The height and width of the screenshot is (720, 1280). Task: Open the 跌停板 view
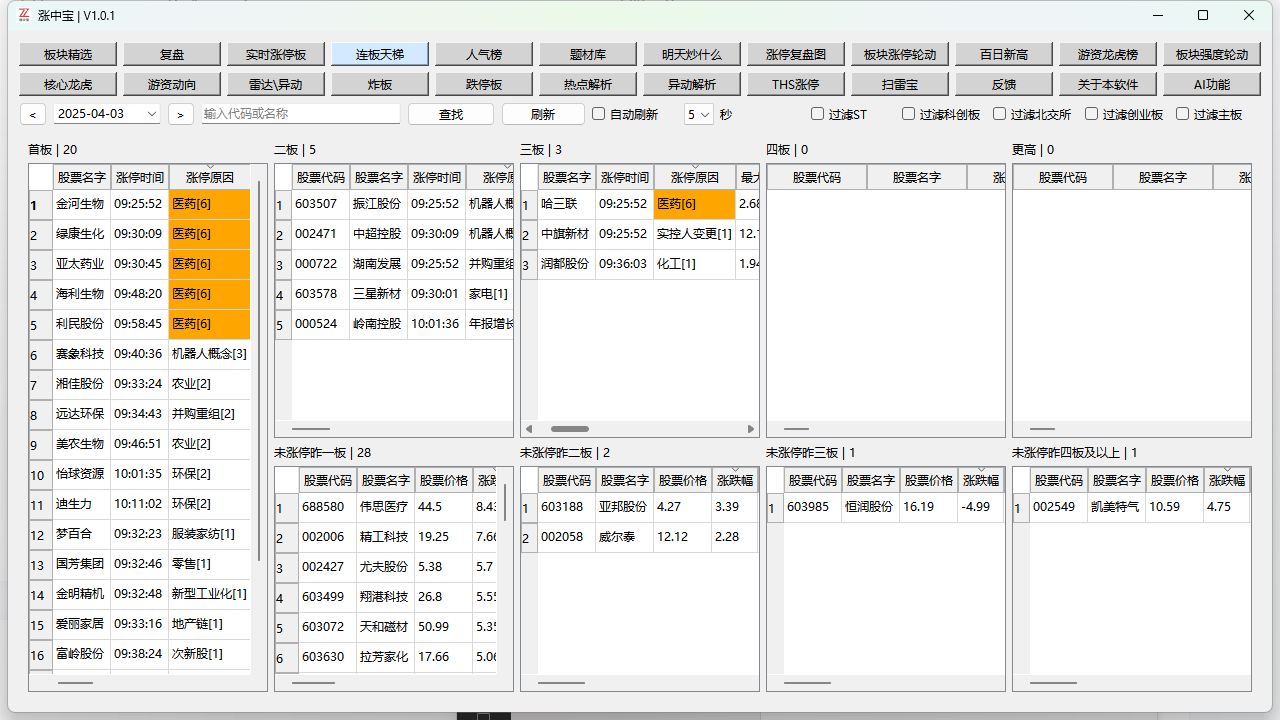tap(483, 83)
